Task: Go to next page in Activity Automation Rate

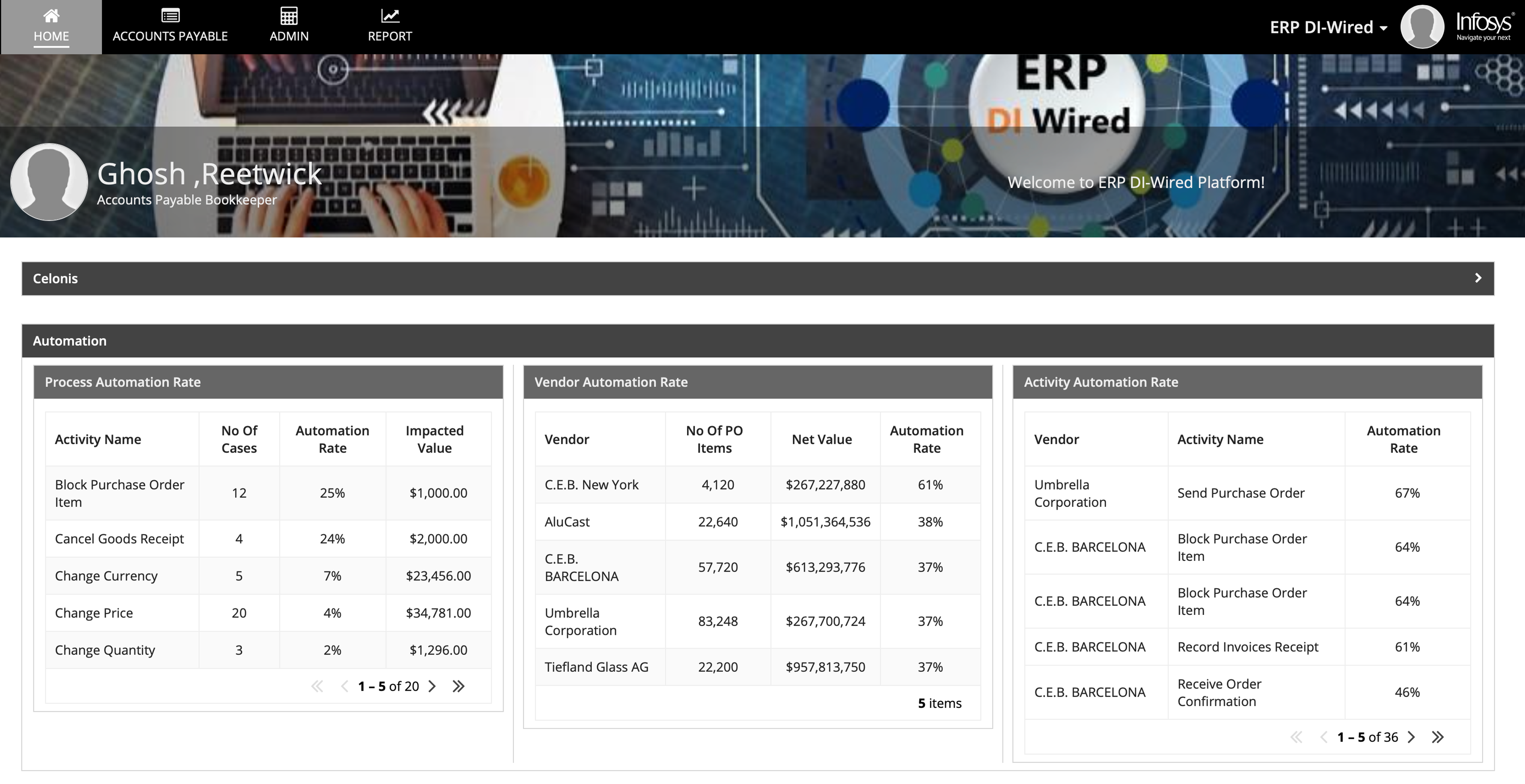Action: (1411, 737)
